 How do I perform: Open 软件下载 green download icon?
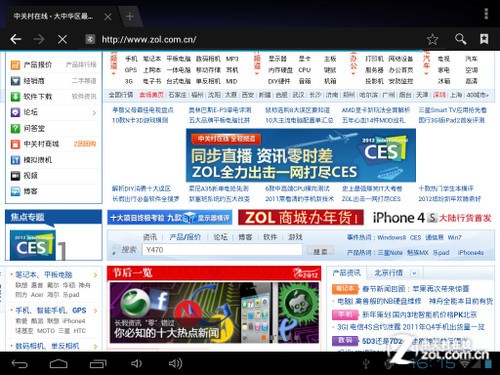point(15,97)
